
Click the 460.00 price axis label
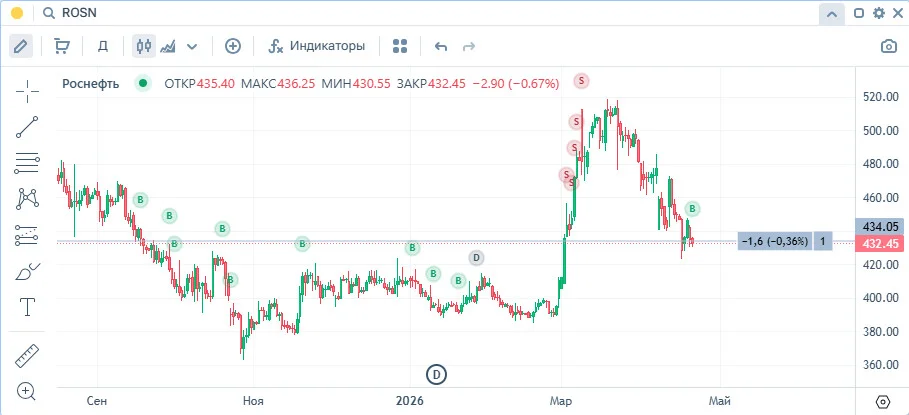[879, 198]
